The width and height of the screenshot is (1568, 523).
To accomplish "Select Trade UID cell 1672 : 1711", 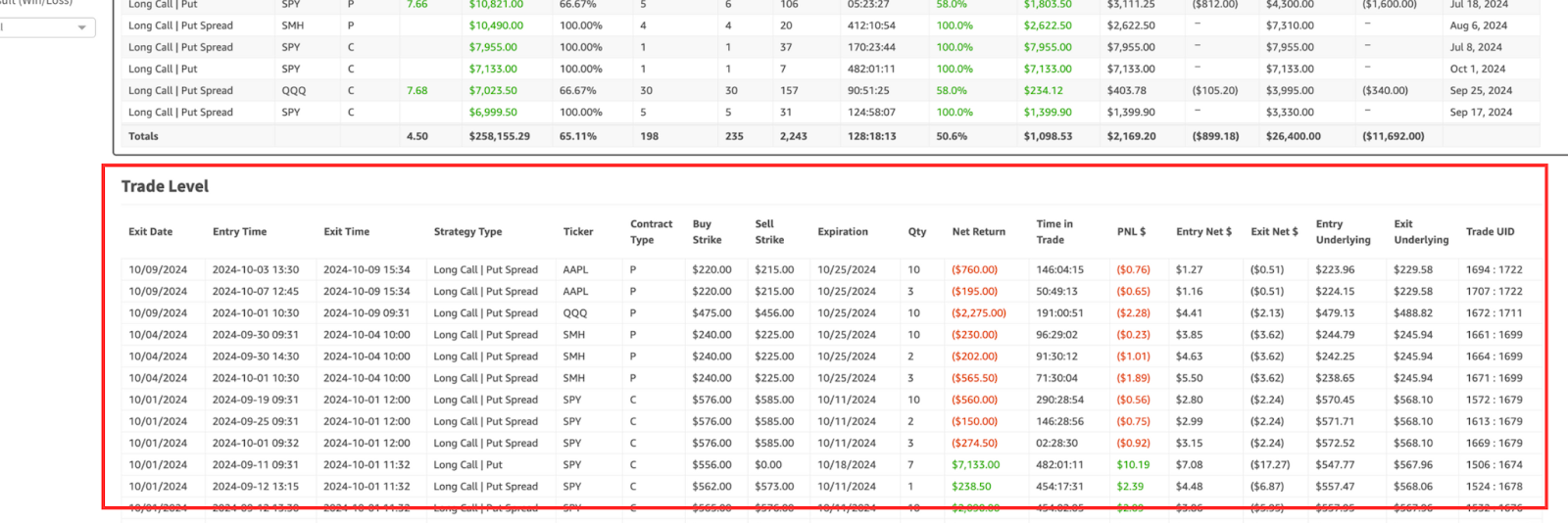I will pos(1494,313).
